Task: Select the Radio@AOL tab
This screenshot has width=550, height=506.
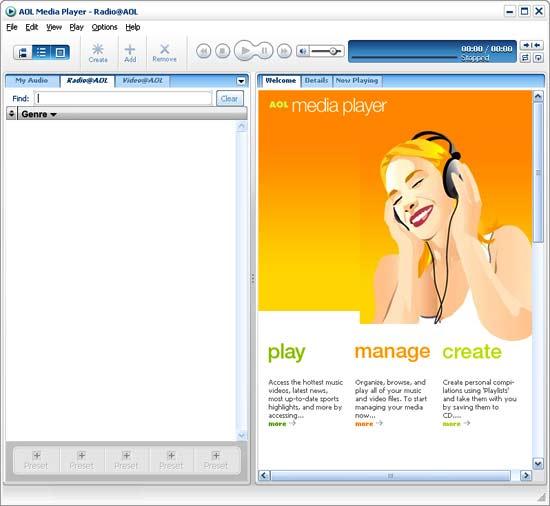Action: tap(87, 81)
